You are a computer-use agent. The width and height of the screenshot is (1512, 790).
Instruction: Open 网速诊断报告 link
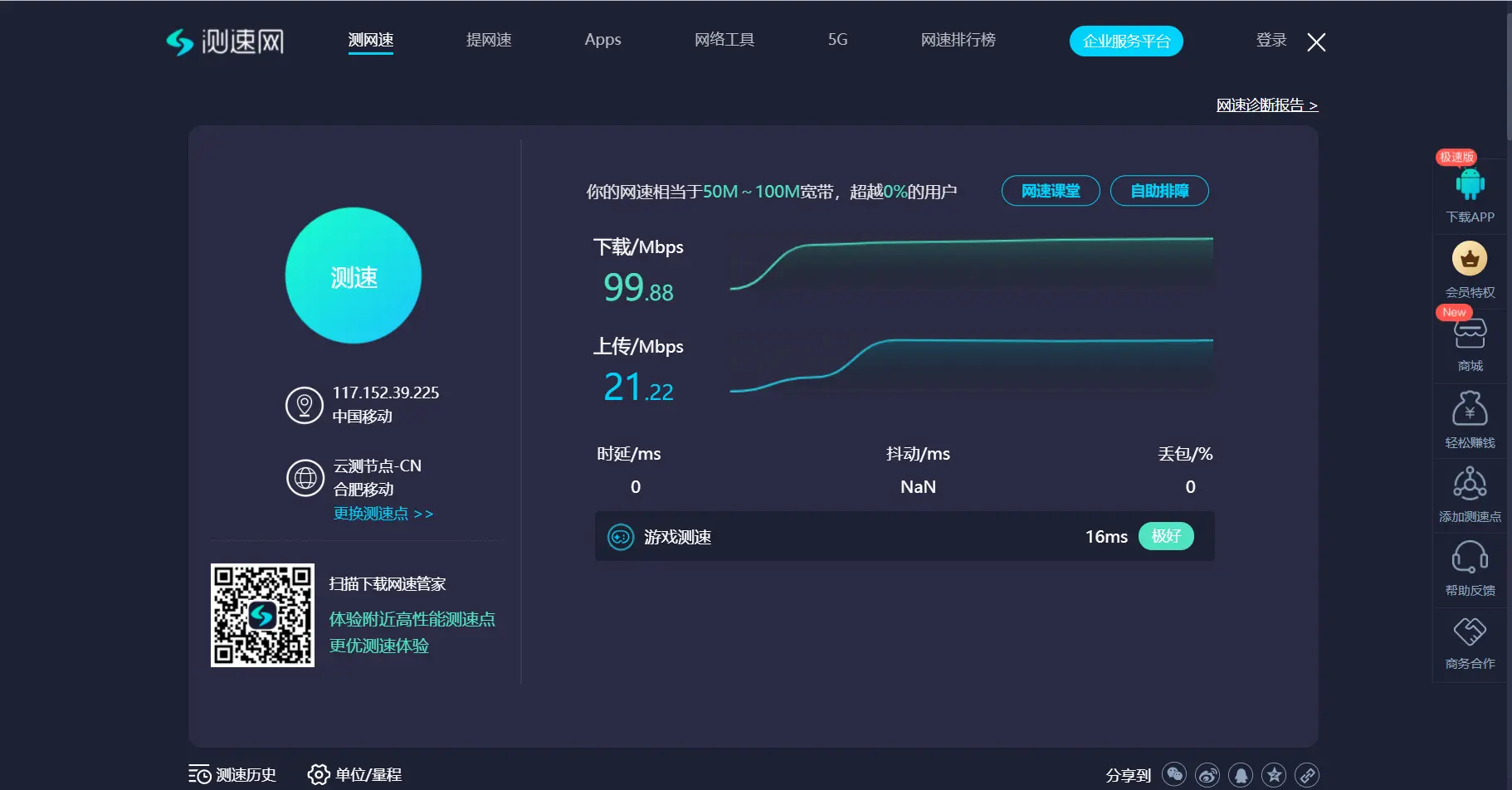(x=1266, y=105)
